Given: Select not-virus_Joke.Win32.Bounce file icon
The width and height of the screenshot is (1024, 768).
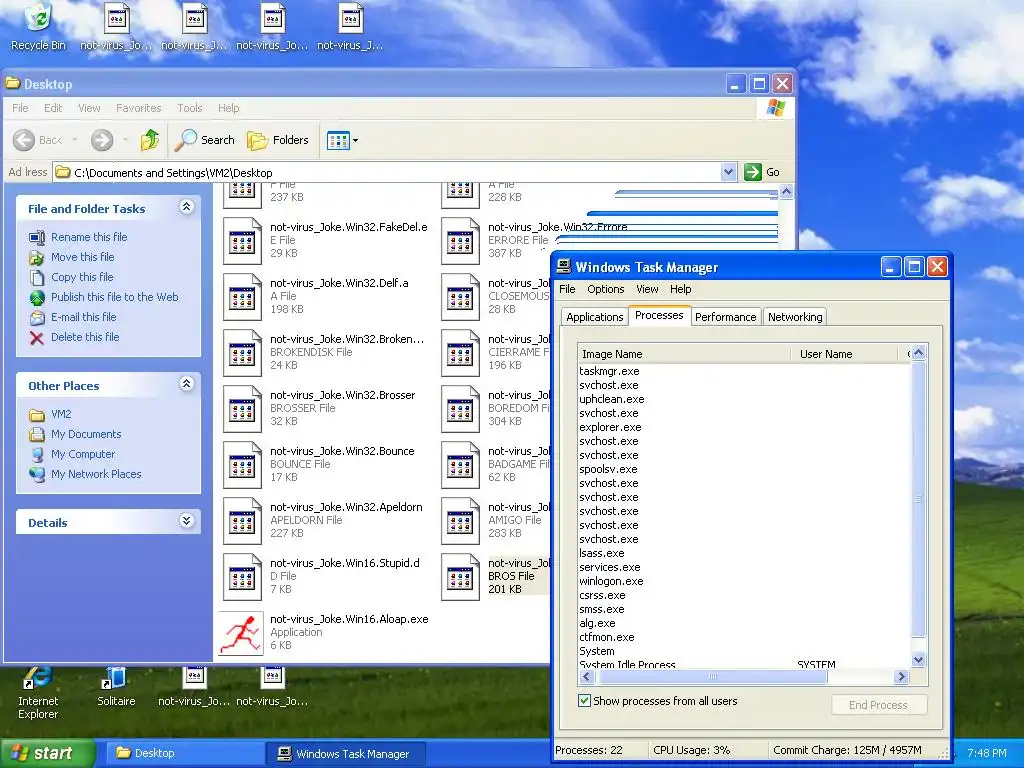Looking at the screenshot, I should (x=242, y=466).
